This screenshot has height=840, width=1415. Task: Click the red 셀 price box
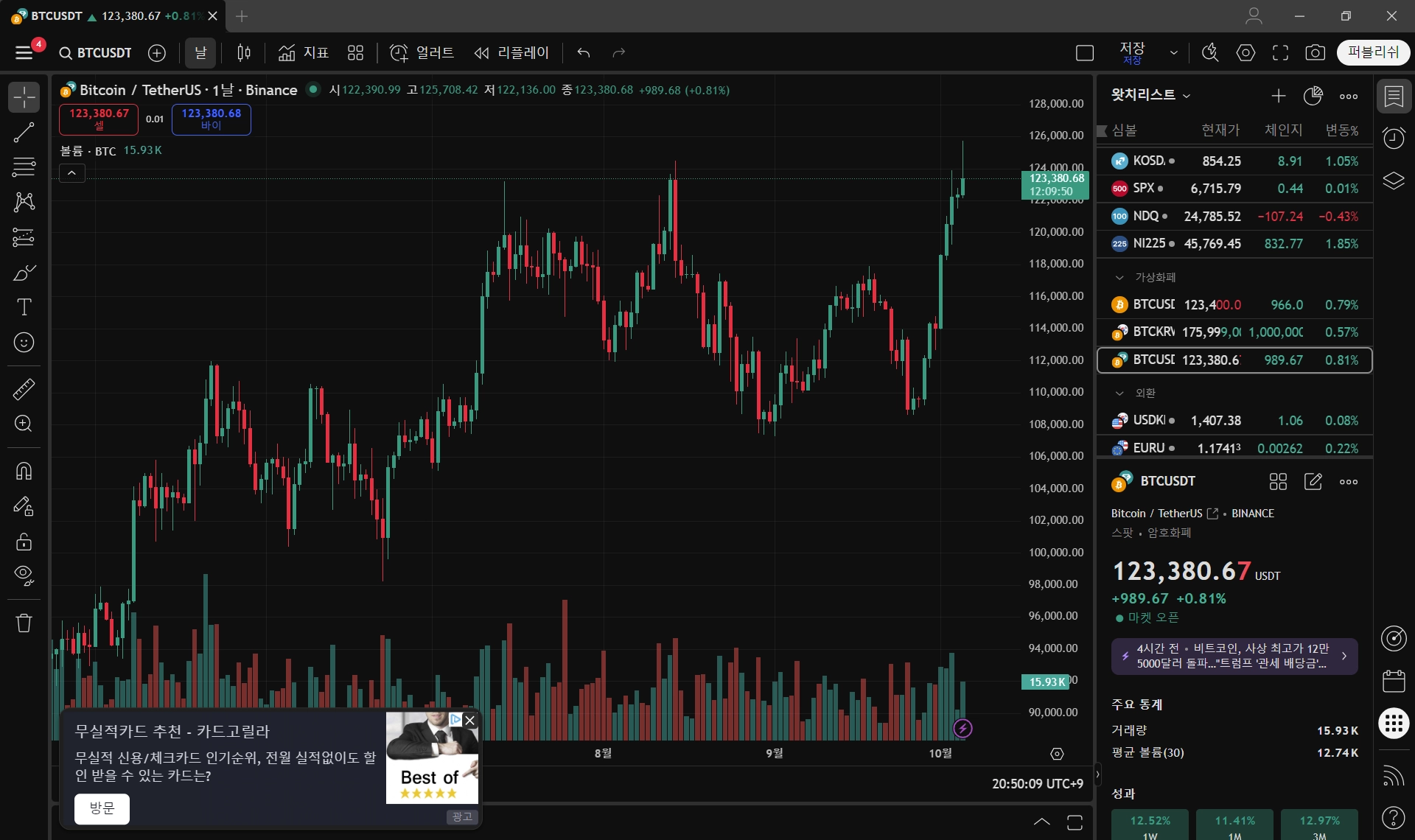[99, 119]
